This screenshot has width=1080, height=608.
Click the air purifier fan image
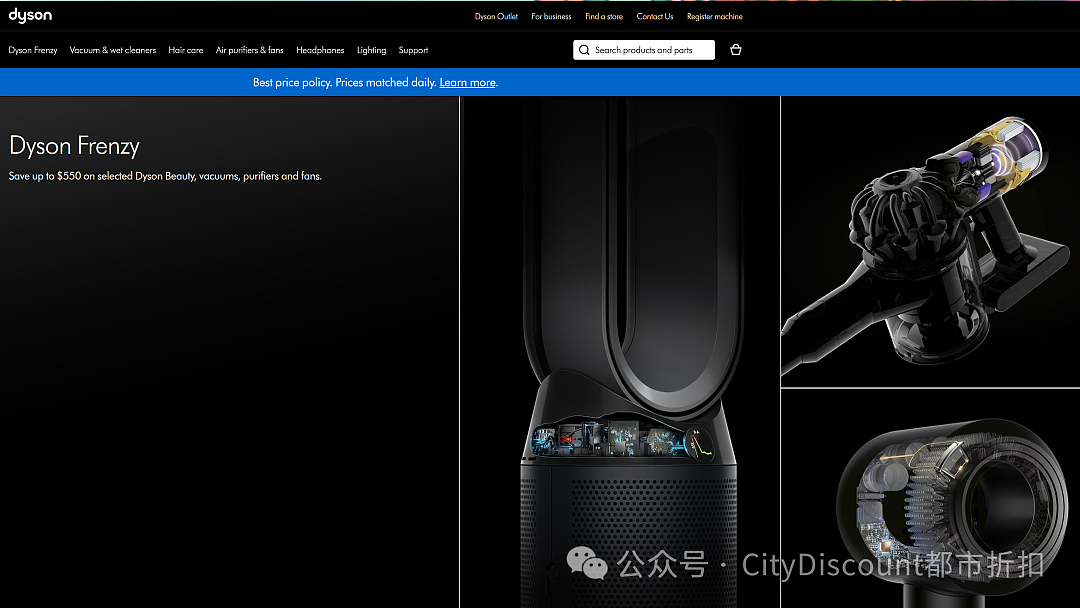620,352
